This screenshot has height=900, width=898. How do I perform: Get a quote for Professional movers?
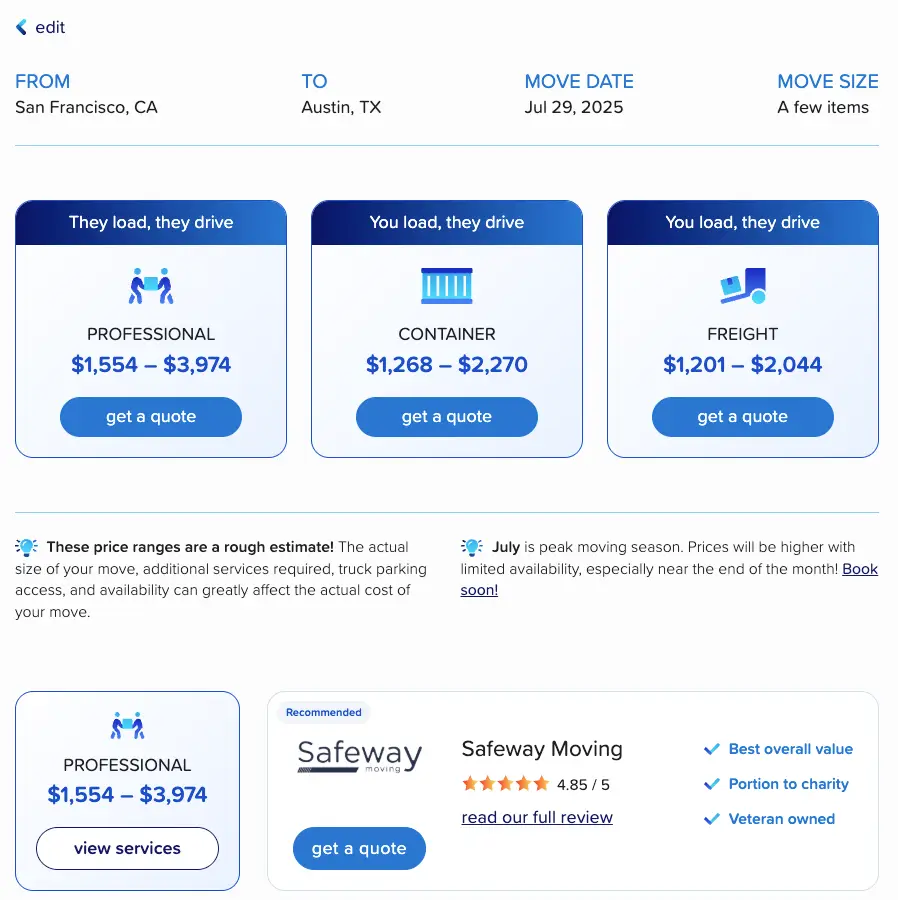click(151, 417)
